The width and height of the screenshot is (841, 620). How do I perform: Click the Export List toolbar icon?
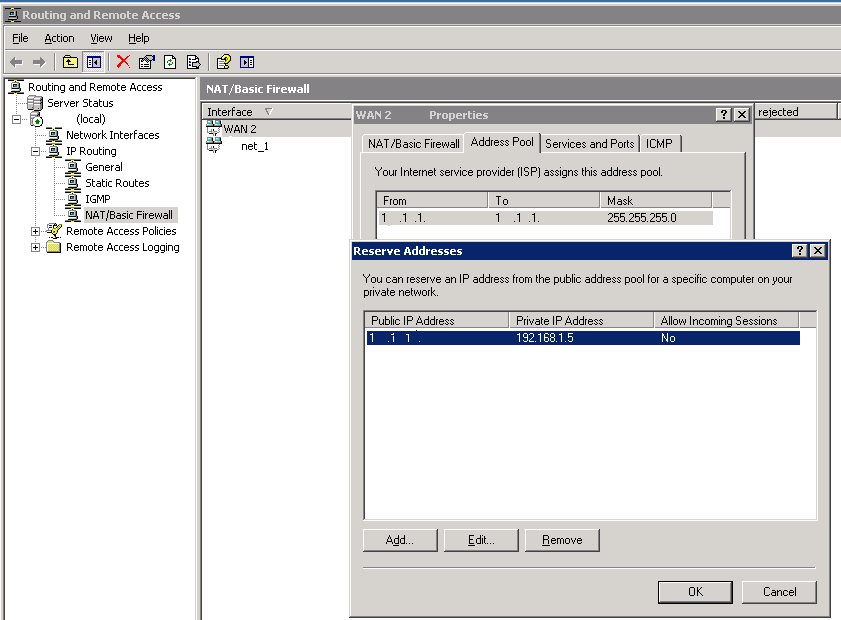[193, 62]
